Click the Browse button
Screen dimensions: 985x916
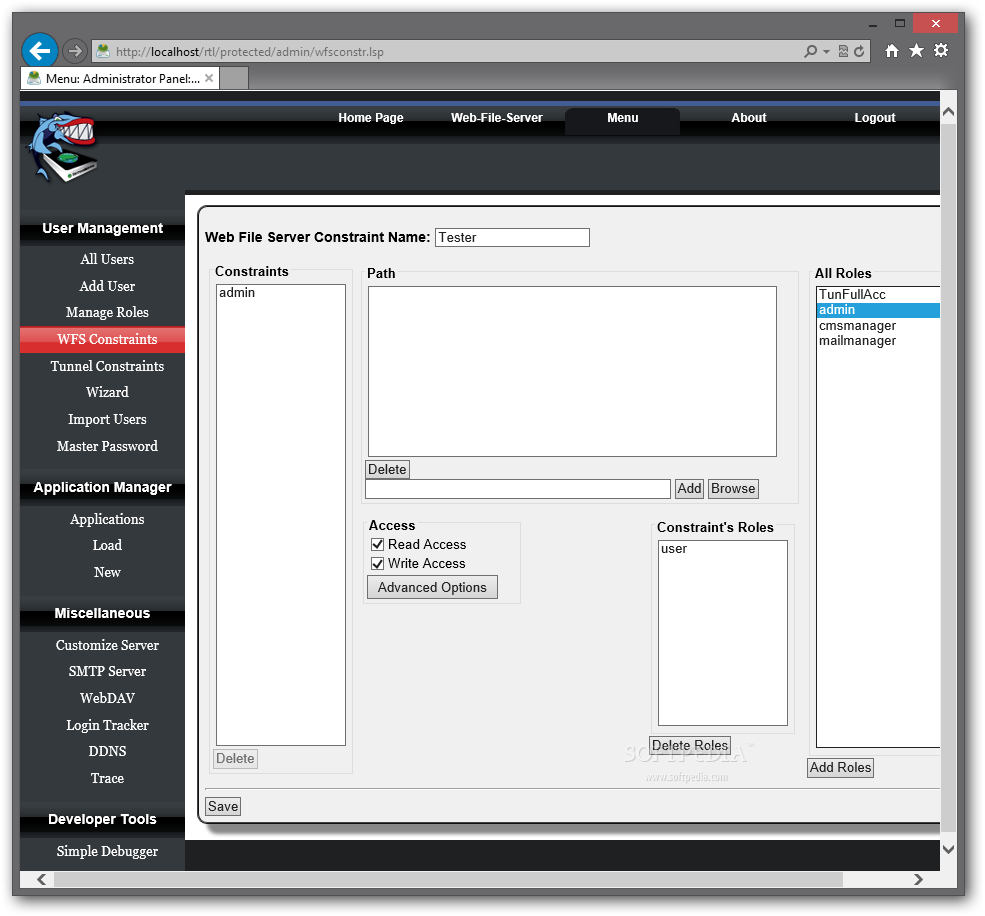pos(733,489)
